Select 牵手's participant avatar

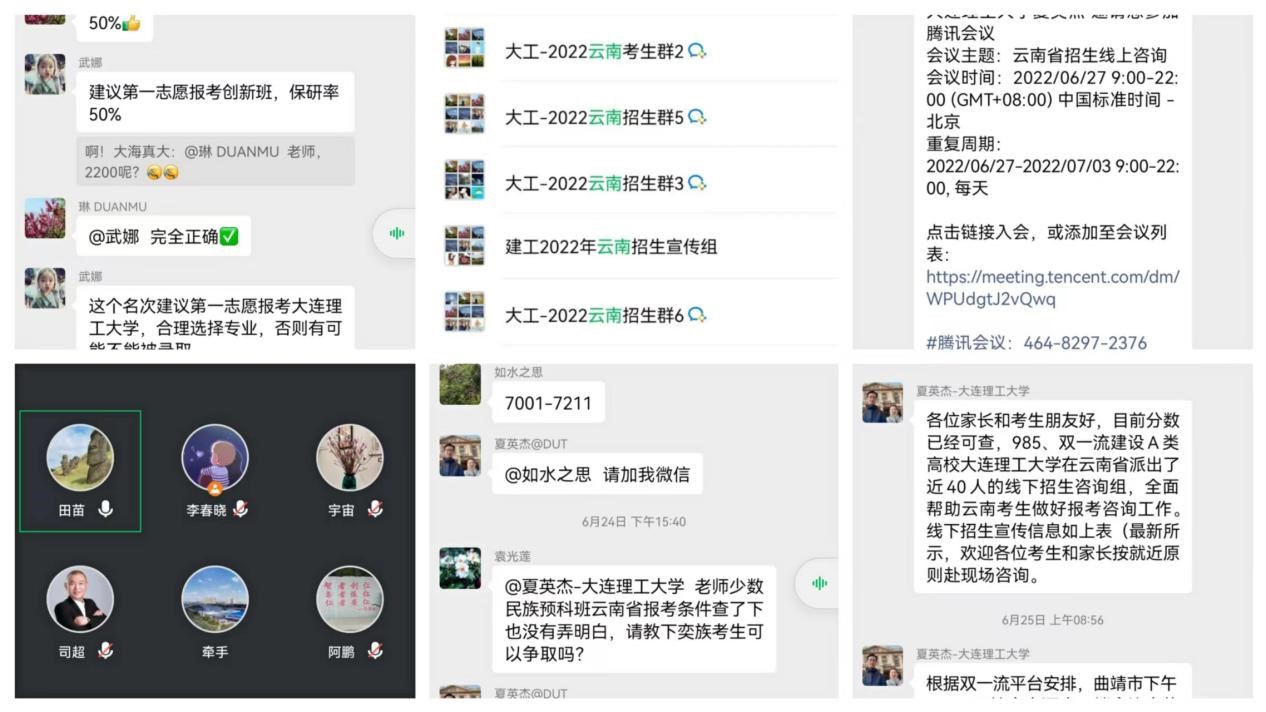coord(215,599)
